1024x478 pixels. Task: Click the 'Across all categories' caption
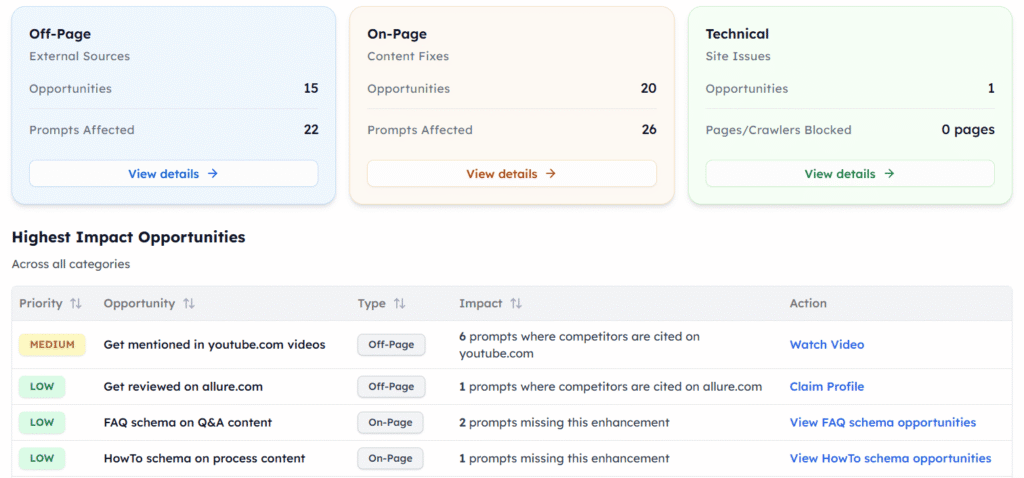pos(71,264)
